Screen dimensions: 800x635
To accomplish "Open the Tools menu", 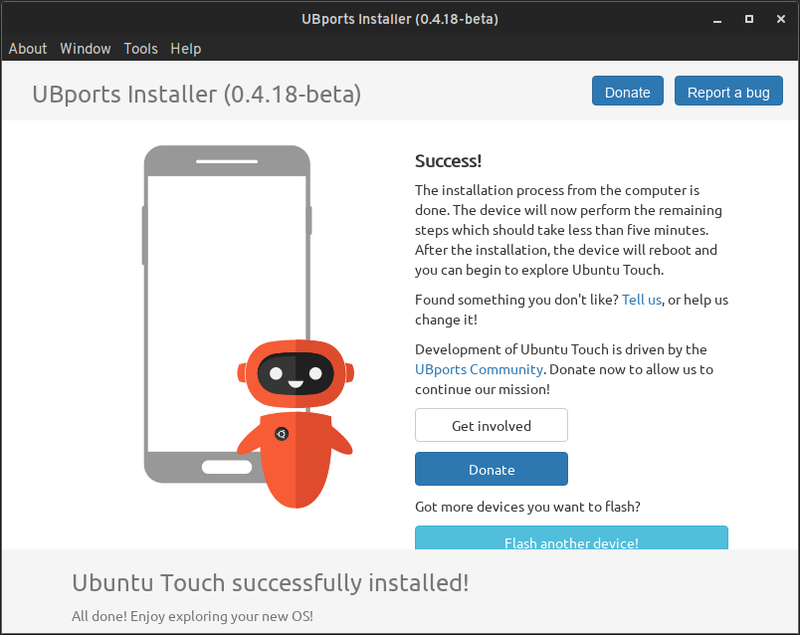I will tap(141, 48).
